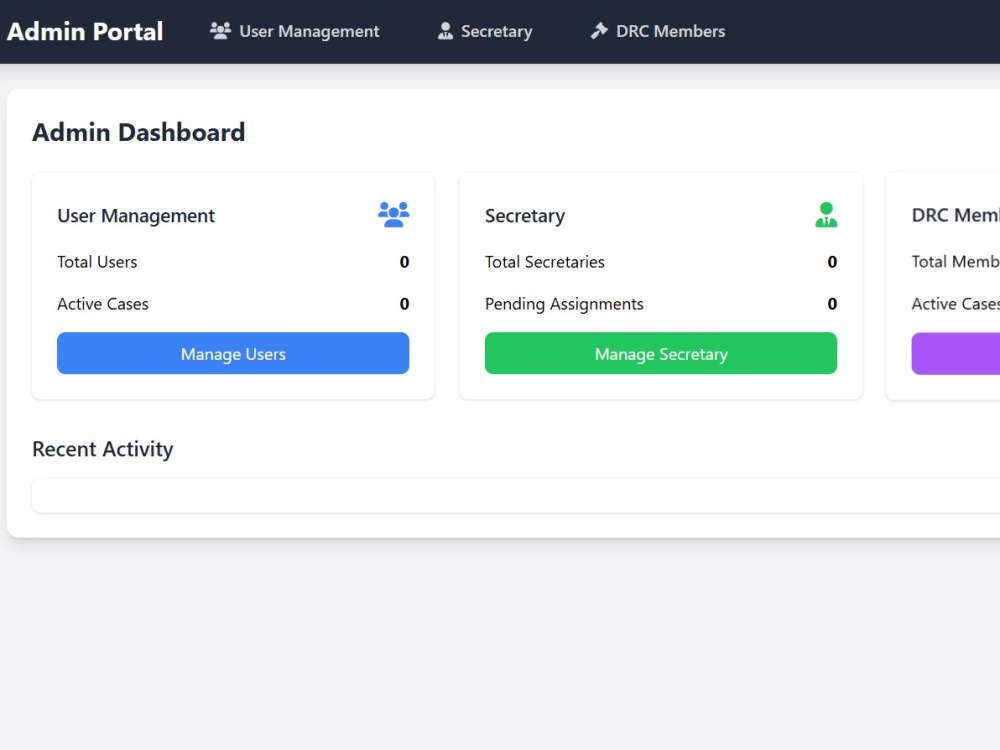
Task: Click the Manage Users button
Action: 233,353
